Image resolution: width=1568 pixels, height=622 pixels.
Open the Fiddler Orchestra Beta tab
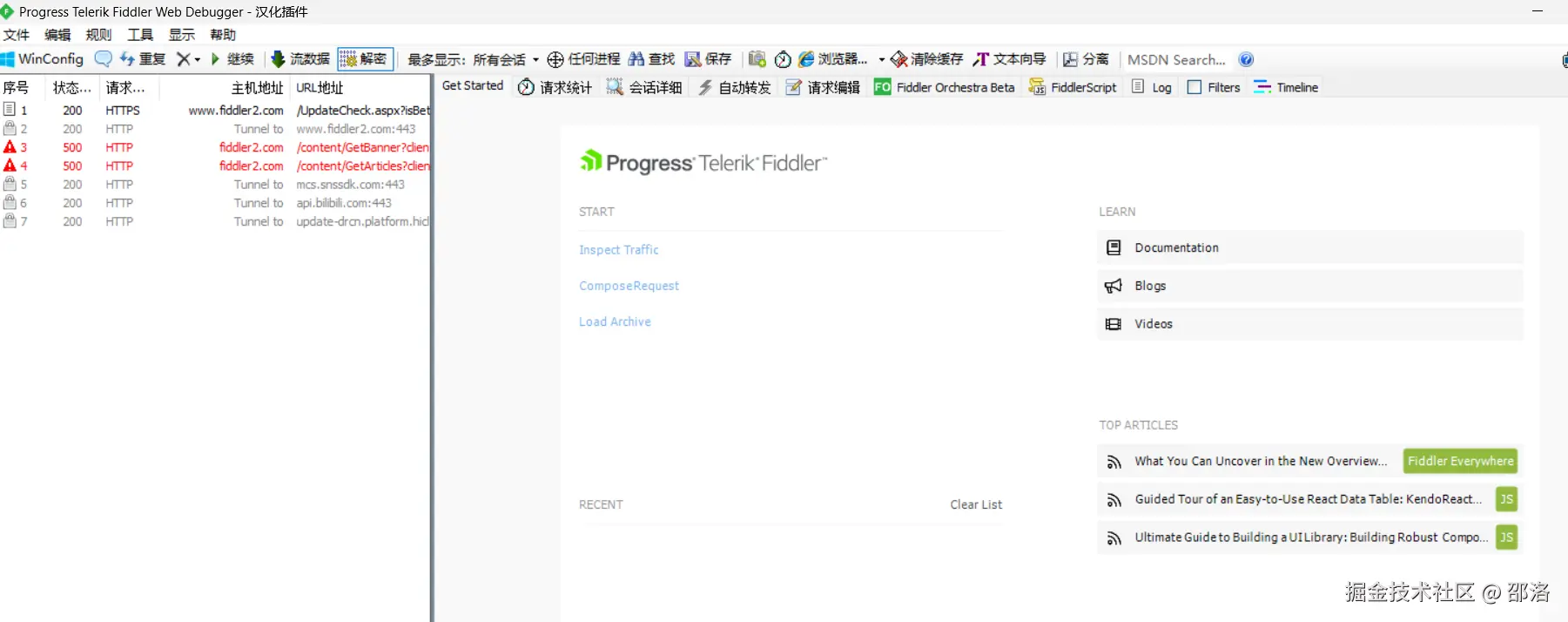[x=945, y=87]
